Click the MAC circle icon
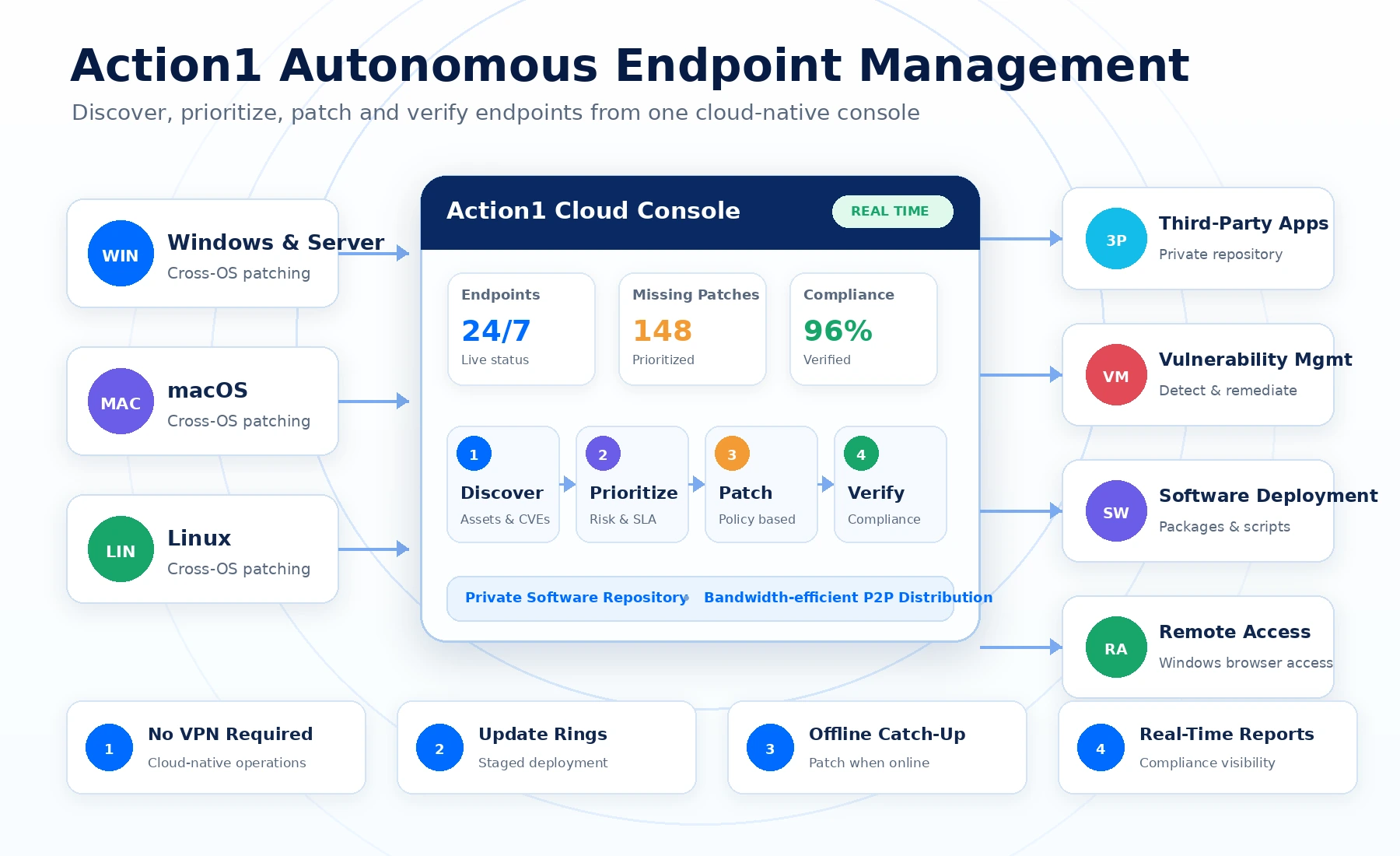The image size is (1400, 856). point(121,402)
